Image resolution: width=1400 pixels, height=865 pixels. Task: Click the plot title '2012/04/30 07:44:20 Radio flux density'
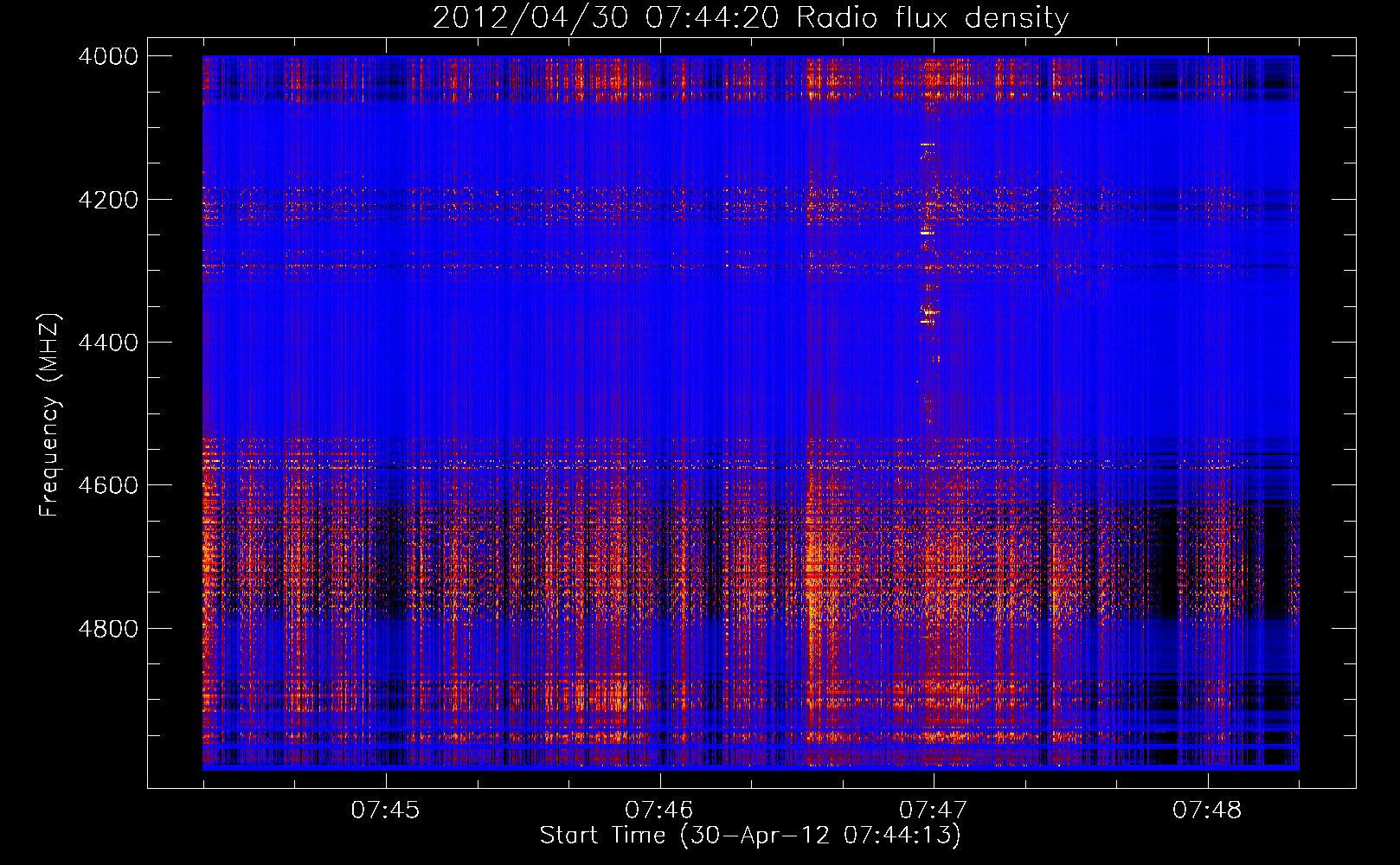(x=750, y=18)
